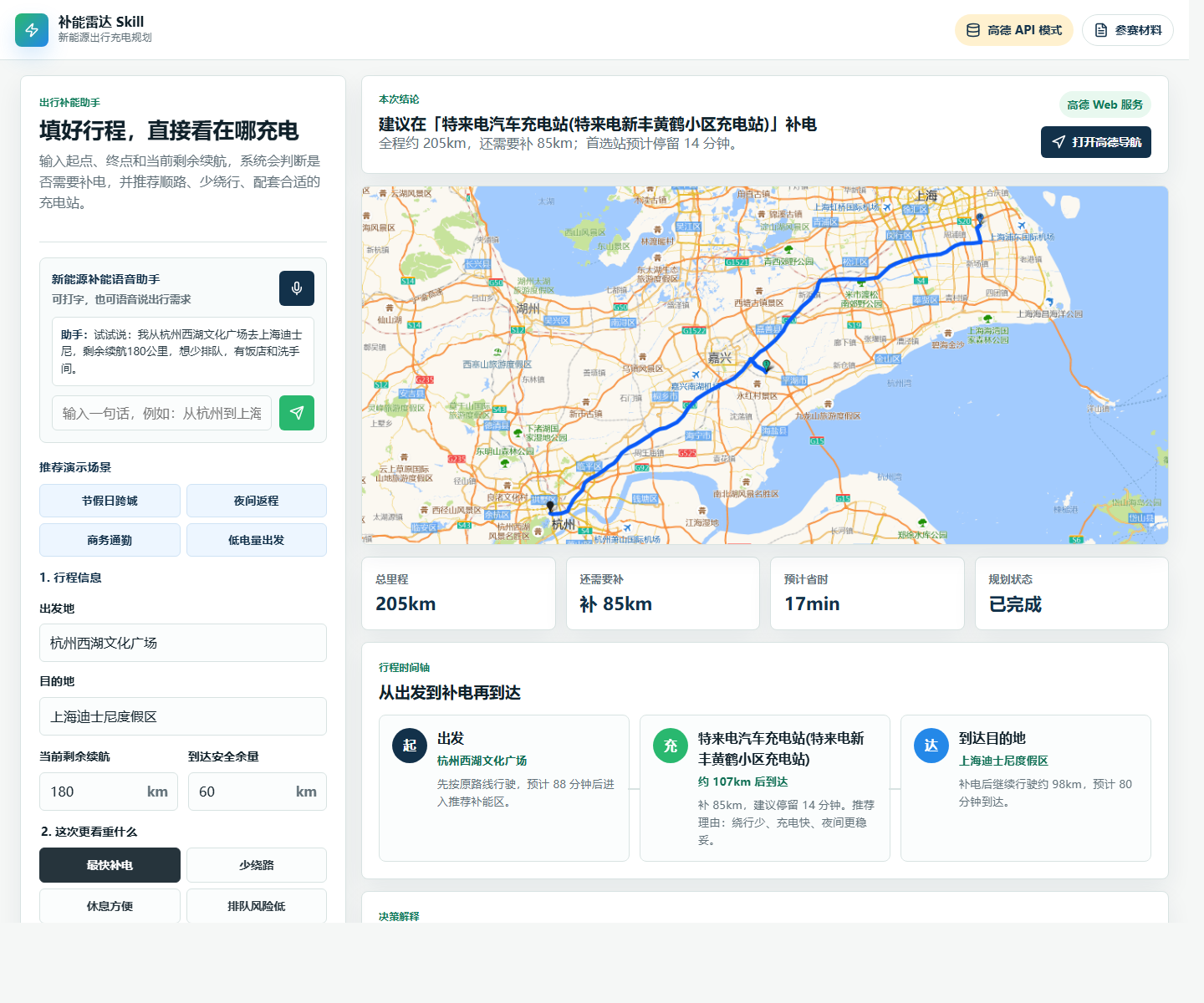Click the 填好行程，直接看在哪充电 heading
Screen dimensions: 1204x1003
169,130
